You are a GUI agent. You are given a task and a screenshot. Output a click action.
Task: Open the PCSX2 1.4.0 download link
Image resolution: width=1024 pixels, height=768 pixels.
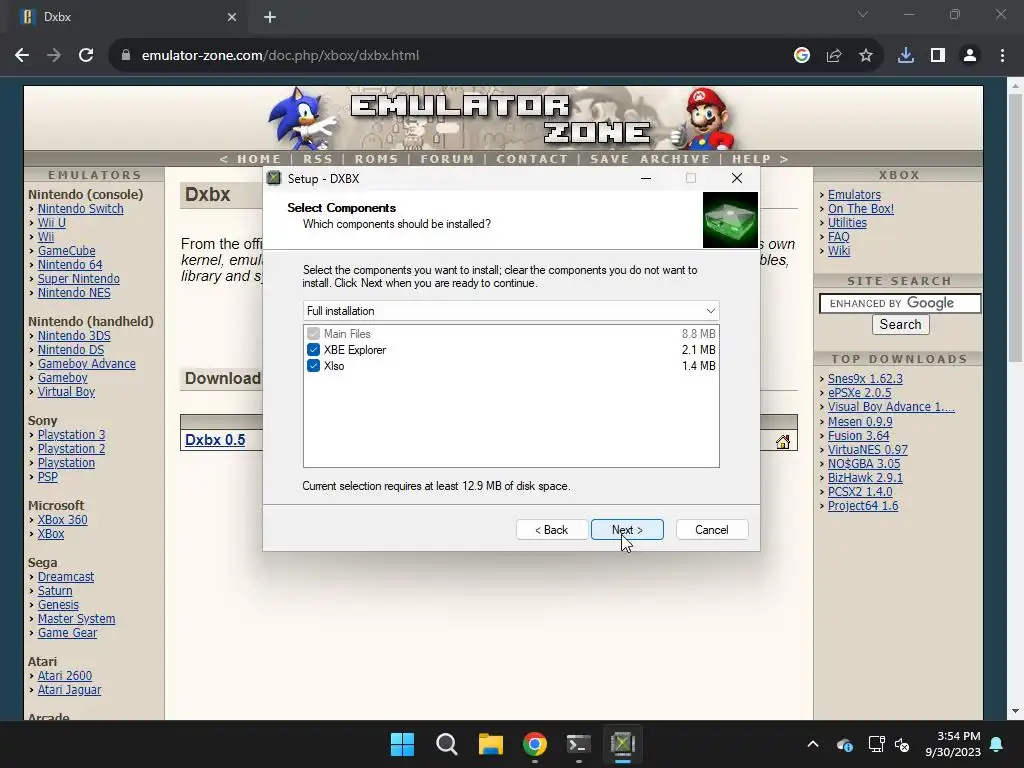pos(859,492)
